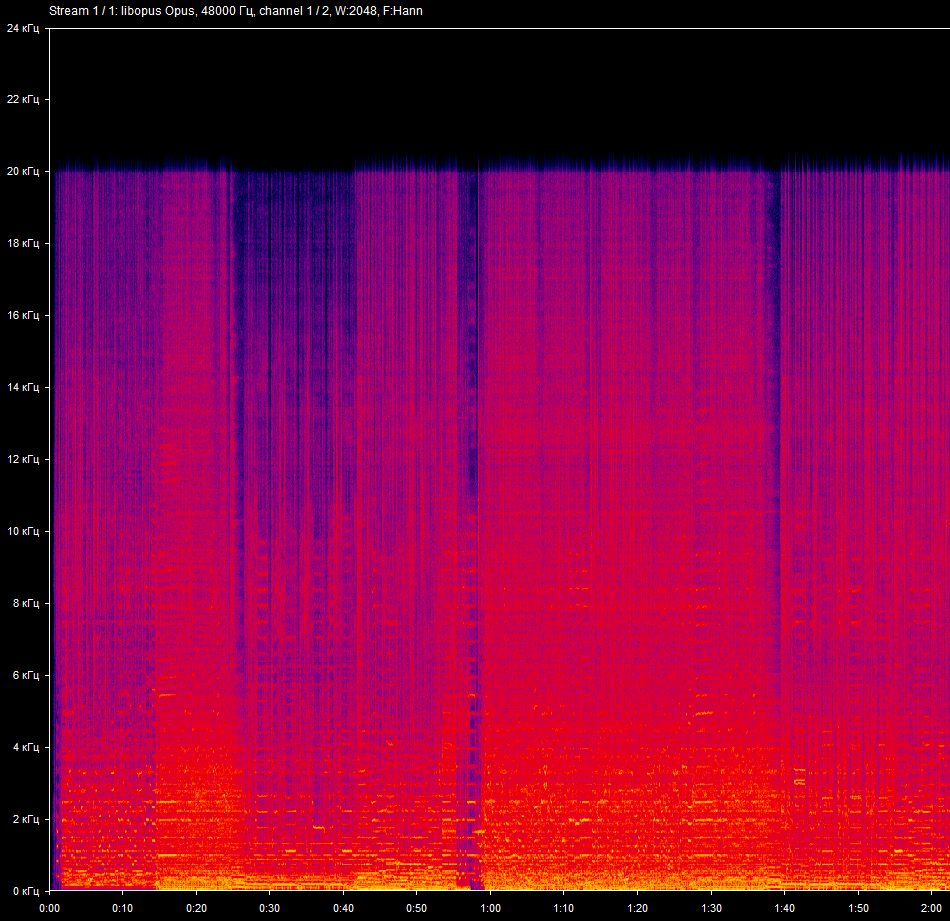Click the 2:00 time axis label
950x921 pixels.
(932, 908)
